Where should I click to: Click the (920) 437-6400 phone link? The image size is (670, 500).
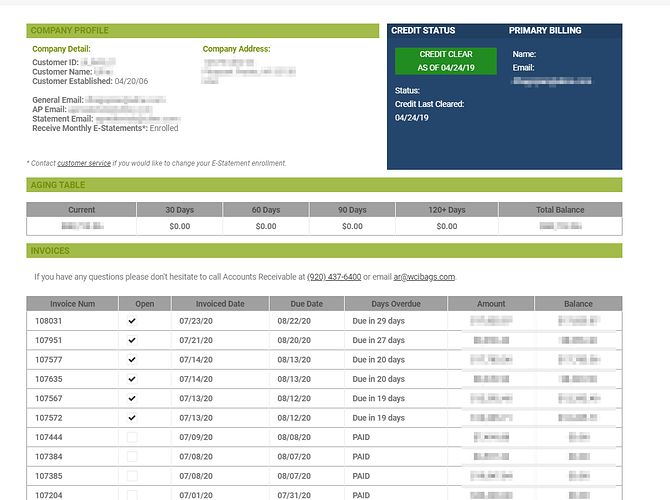click(x=334, y=277)
